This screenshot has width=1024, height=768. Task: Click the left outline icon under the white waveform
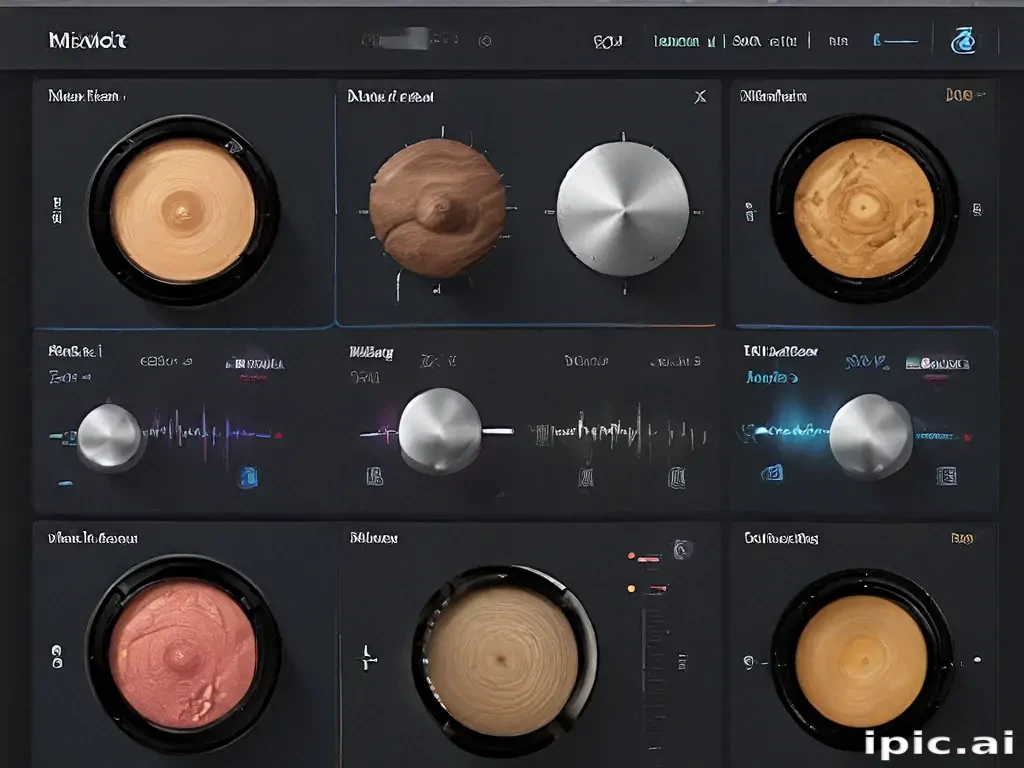click(586, 478)
